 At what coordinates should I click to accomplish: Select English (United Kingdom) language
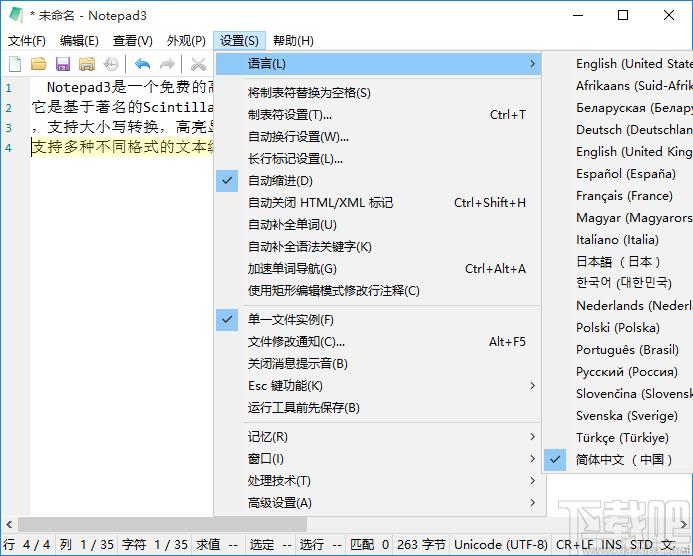619,152
